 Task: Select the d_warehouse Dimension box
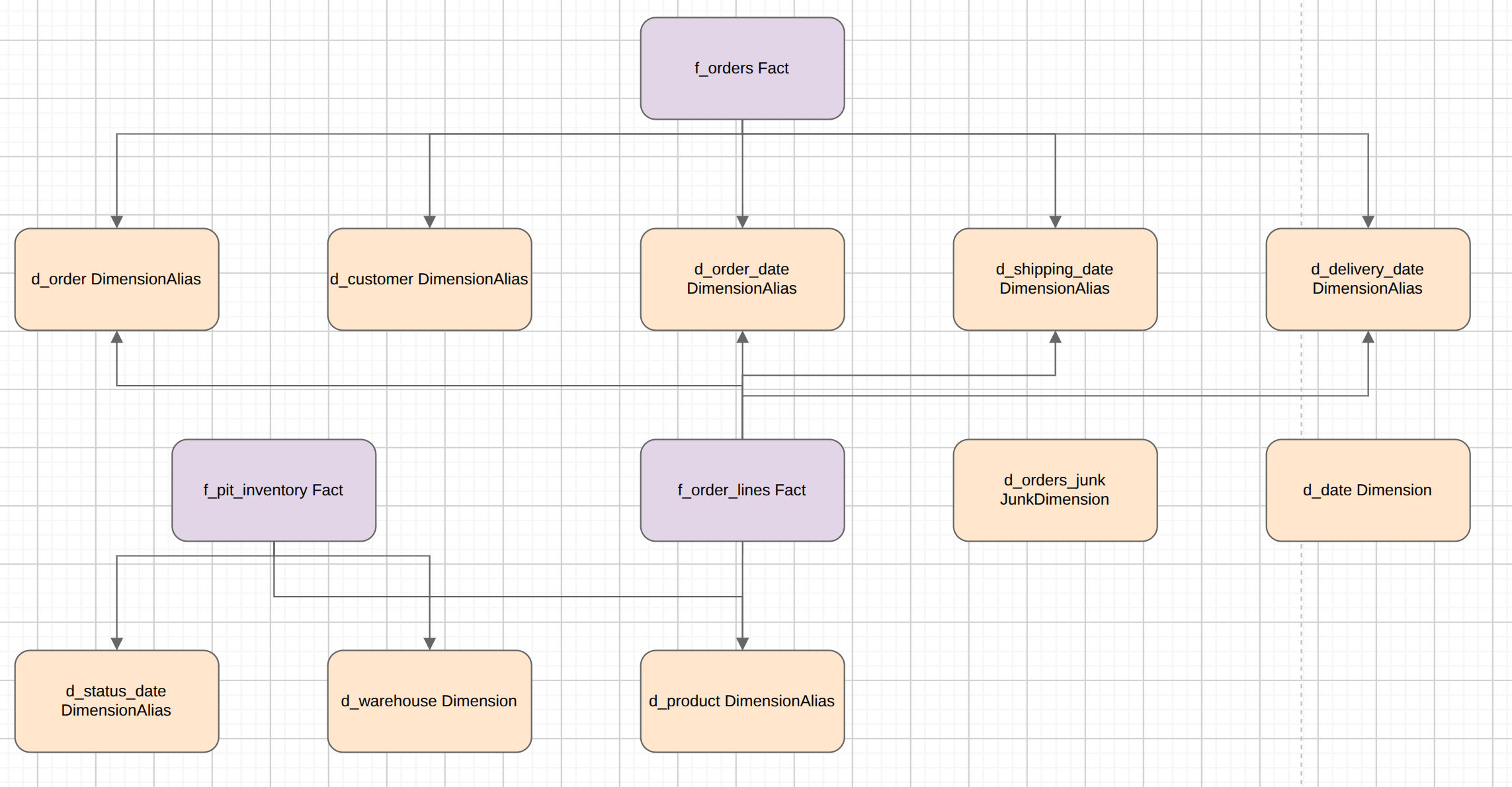429,701
